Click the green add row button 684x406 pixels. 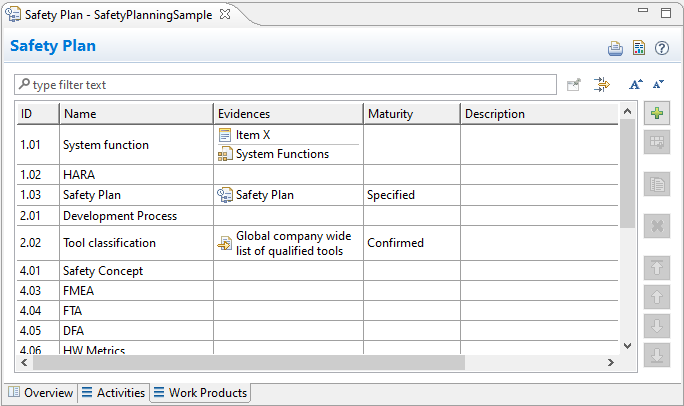(x=657, y=113)
